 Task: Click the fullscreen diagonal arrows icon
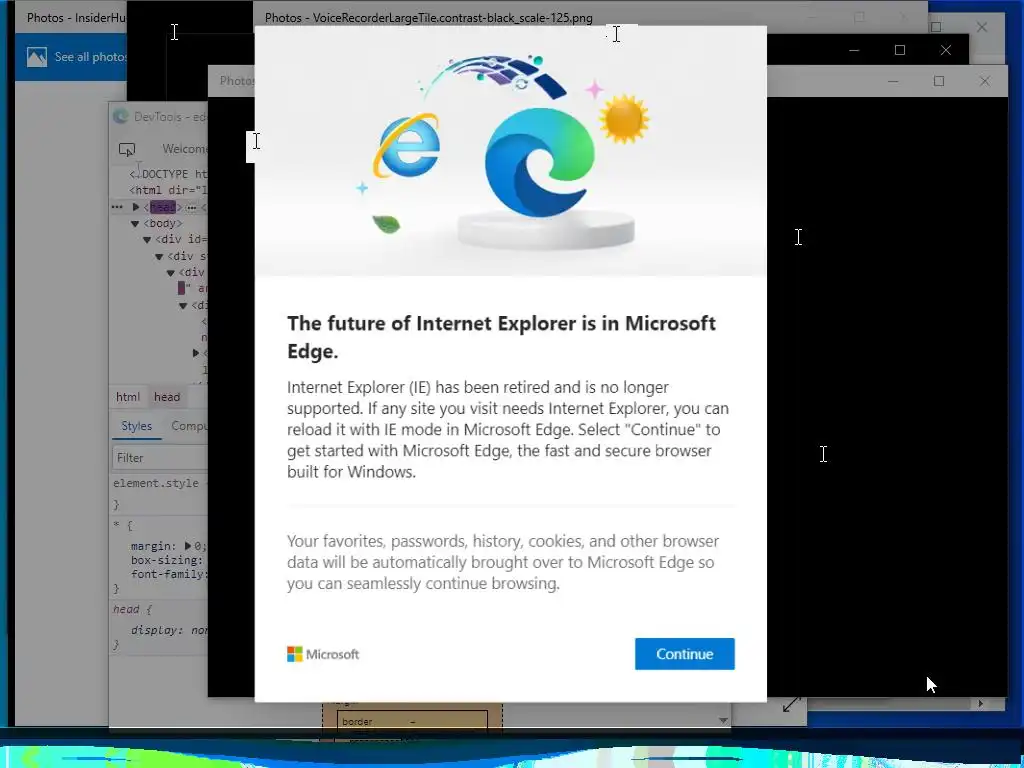(792, 705)
